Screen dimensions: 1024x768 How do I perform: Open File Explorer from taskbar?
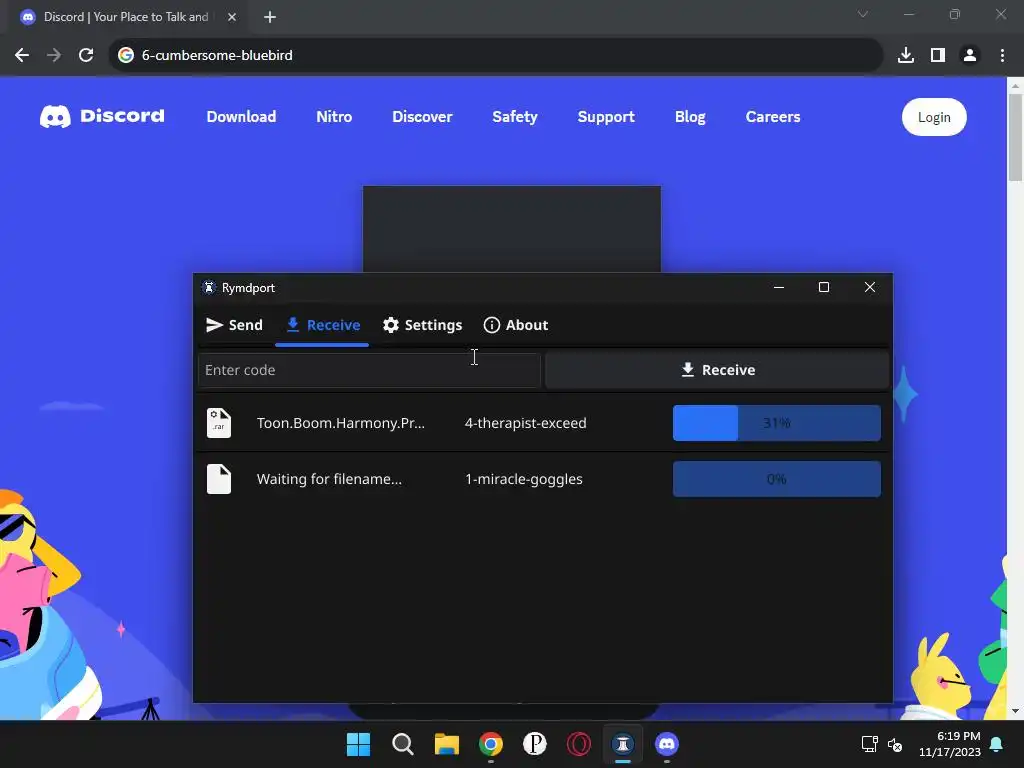click(x=447, y=744)
